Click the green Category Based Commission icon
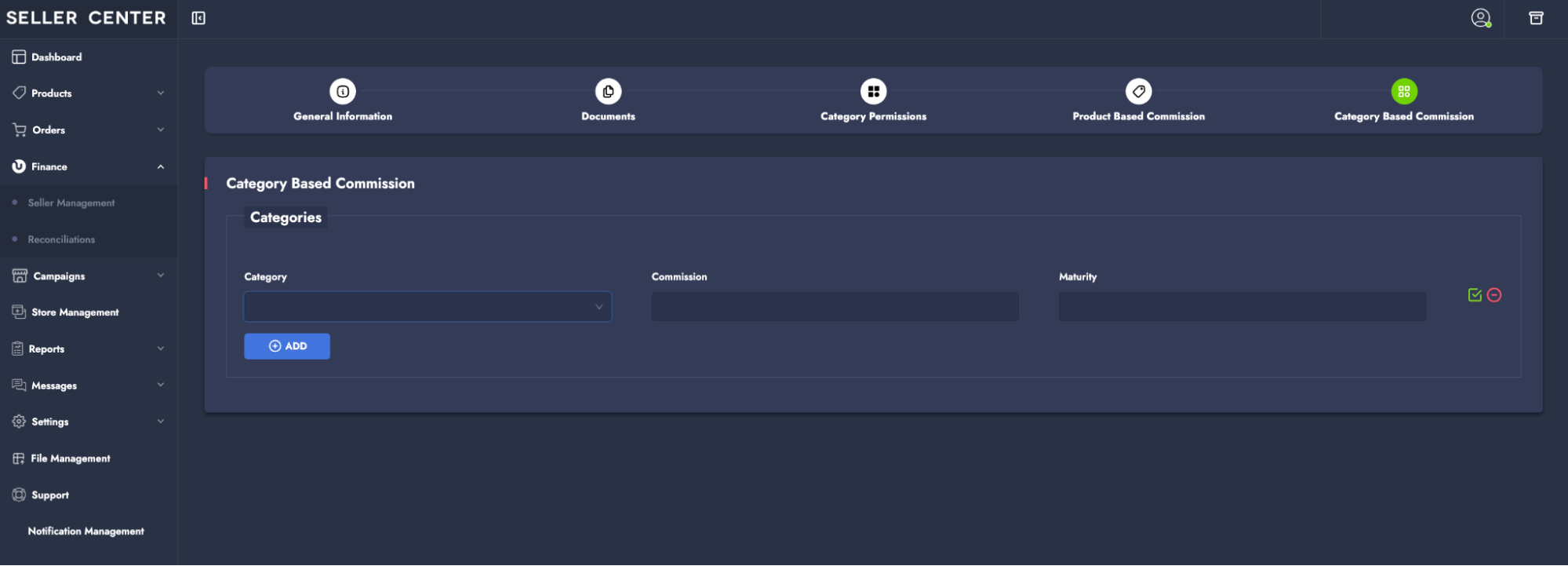This screenshot has width=1568, height=566. pos(1403,92)
